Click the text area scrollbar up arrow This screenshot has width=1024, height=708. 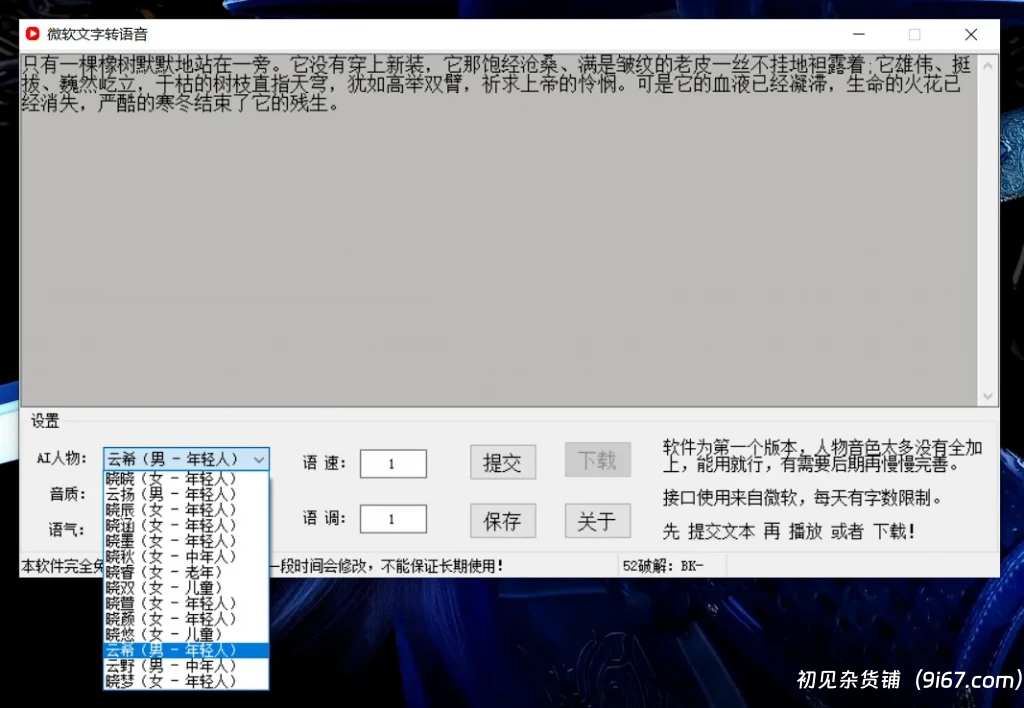tap(987, 65)
